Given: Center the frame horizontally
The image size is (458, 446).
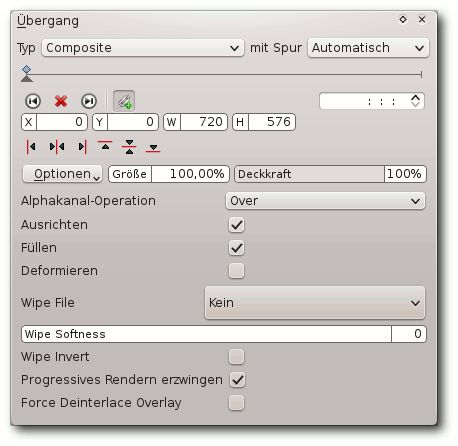Looking at the screenshot, I should click(x=57, y=147).
